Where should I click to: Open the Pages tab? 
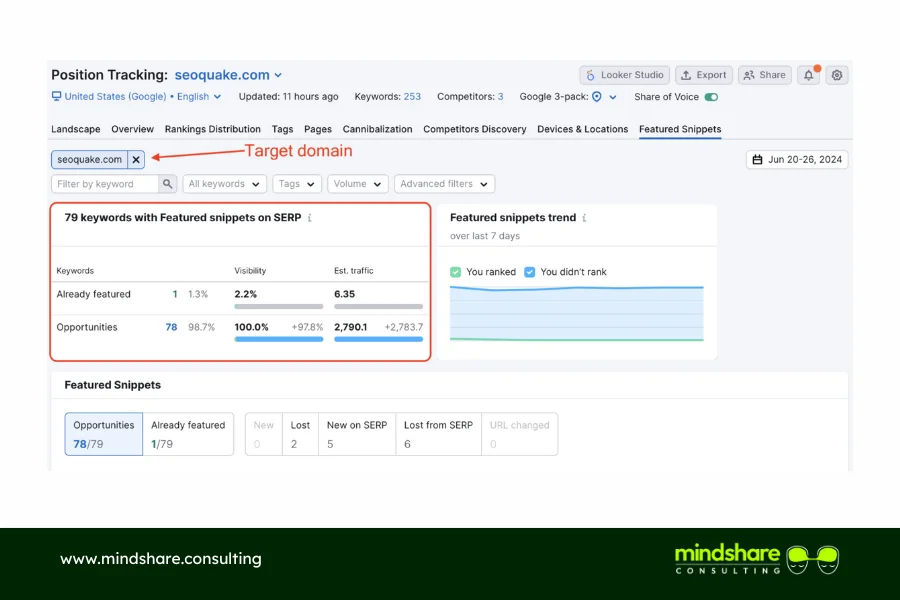click(x=318, y=129)
